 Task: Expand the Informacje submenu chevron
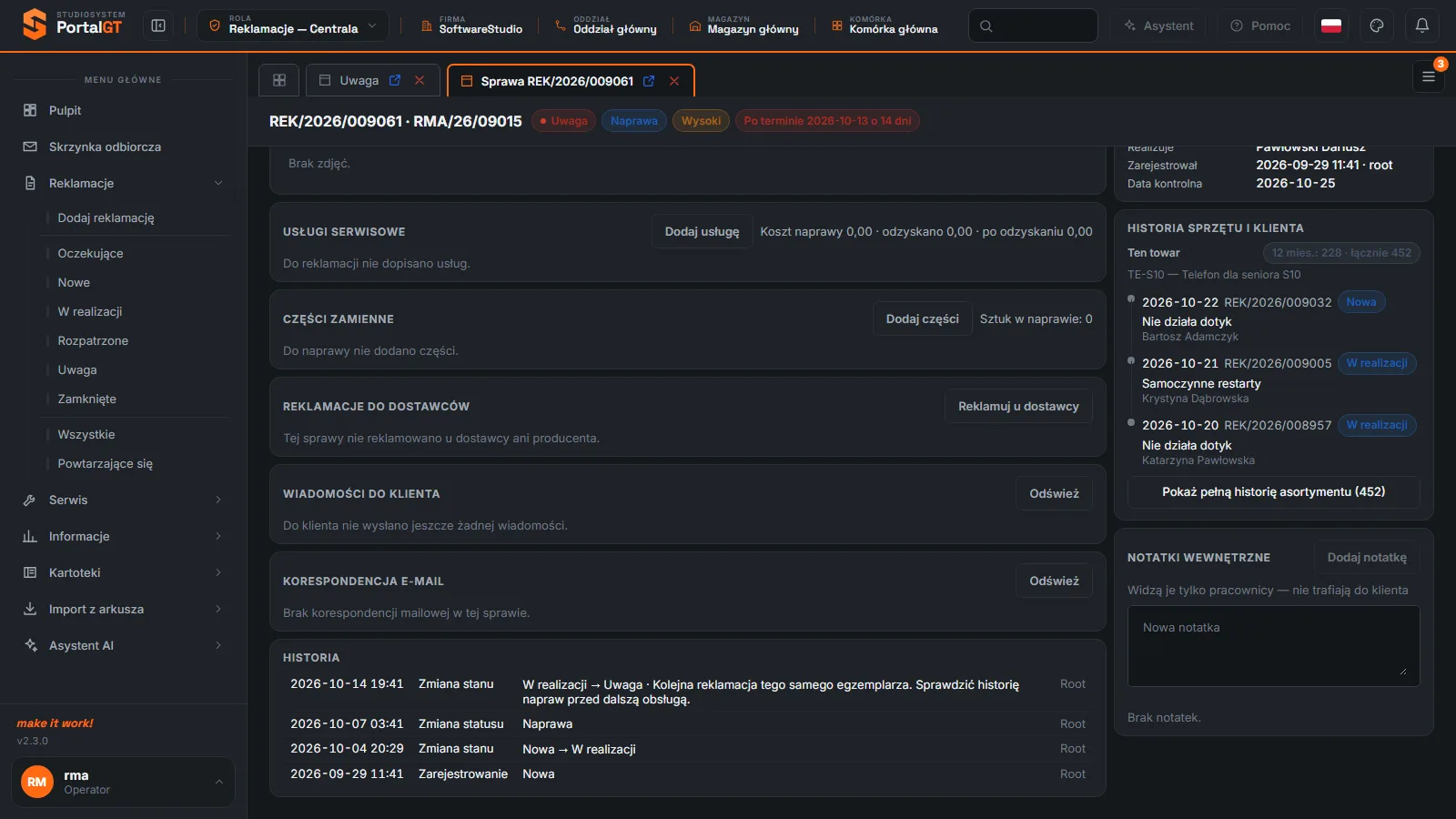coord(218,536)
